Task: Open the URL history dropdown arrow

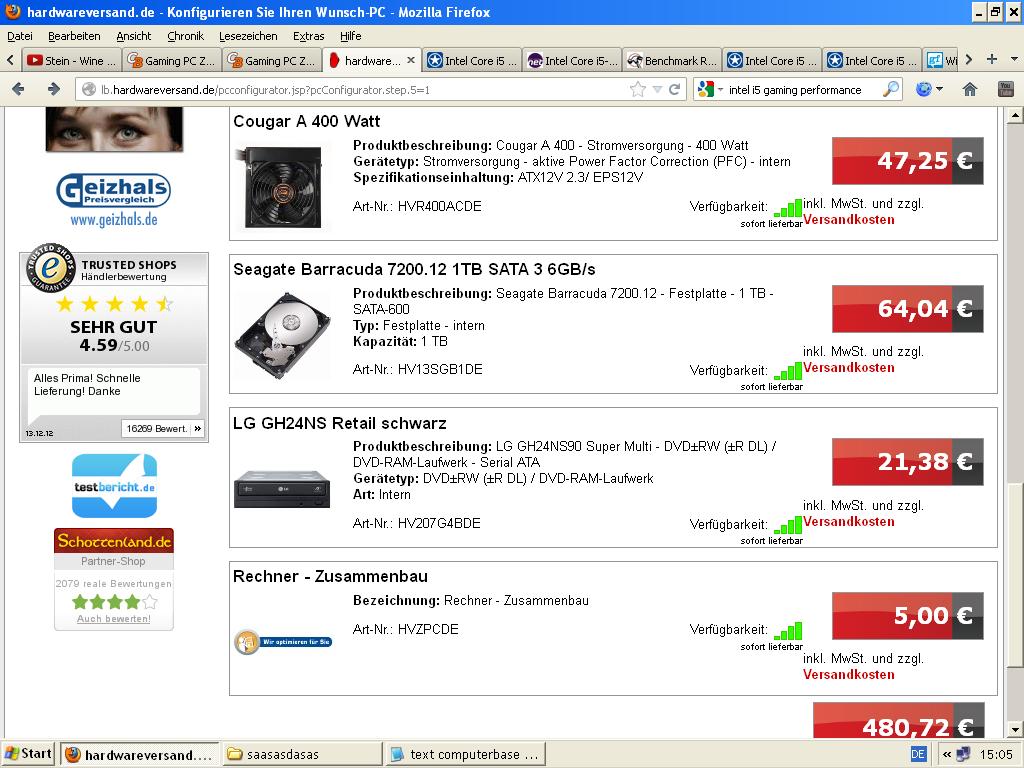Action: [x=658, y=89]
